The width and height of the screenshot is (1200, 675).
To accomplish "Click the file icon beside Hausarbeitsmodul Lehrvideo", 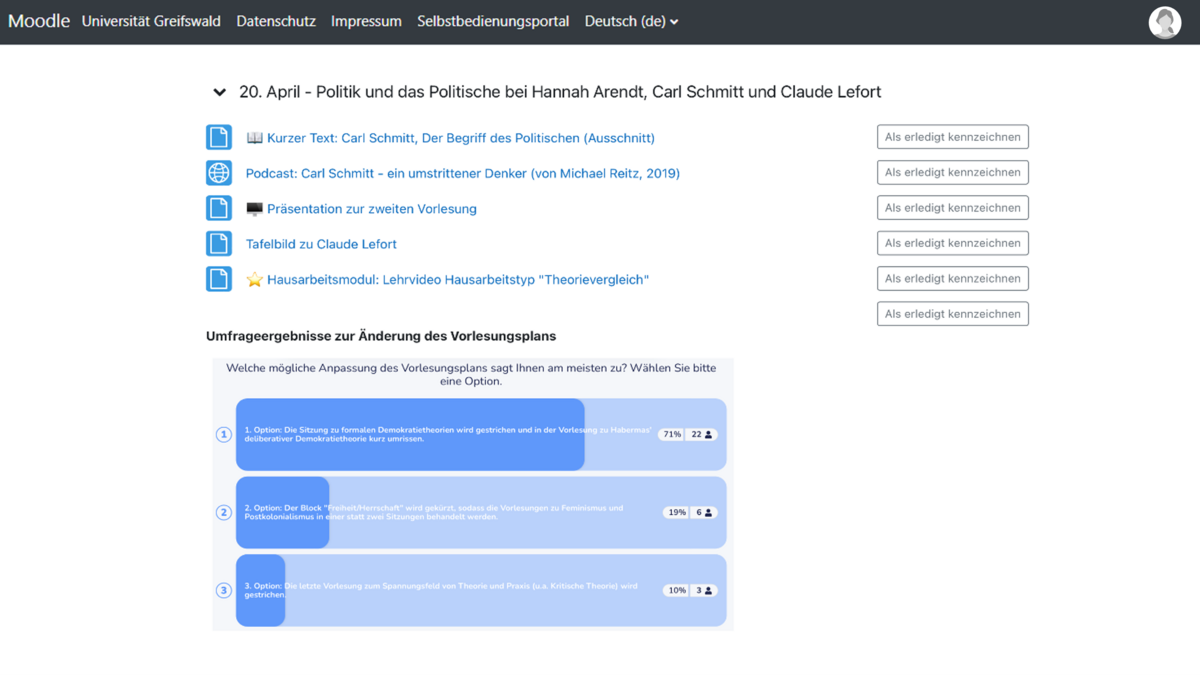I will (x=218, y=279).
